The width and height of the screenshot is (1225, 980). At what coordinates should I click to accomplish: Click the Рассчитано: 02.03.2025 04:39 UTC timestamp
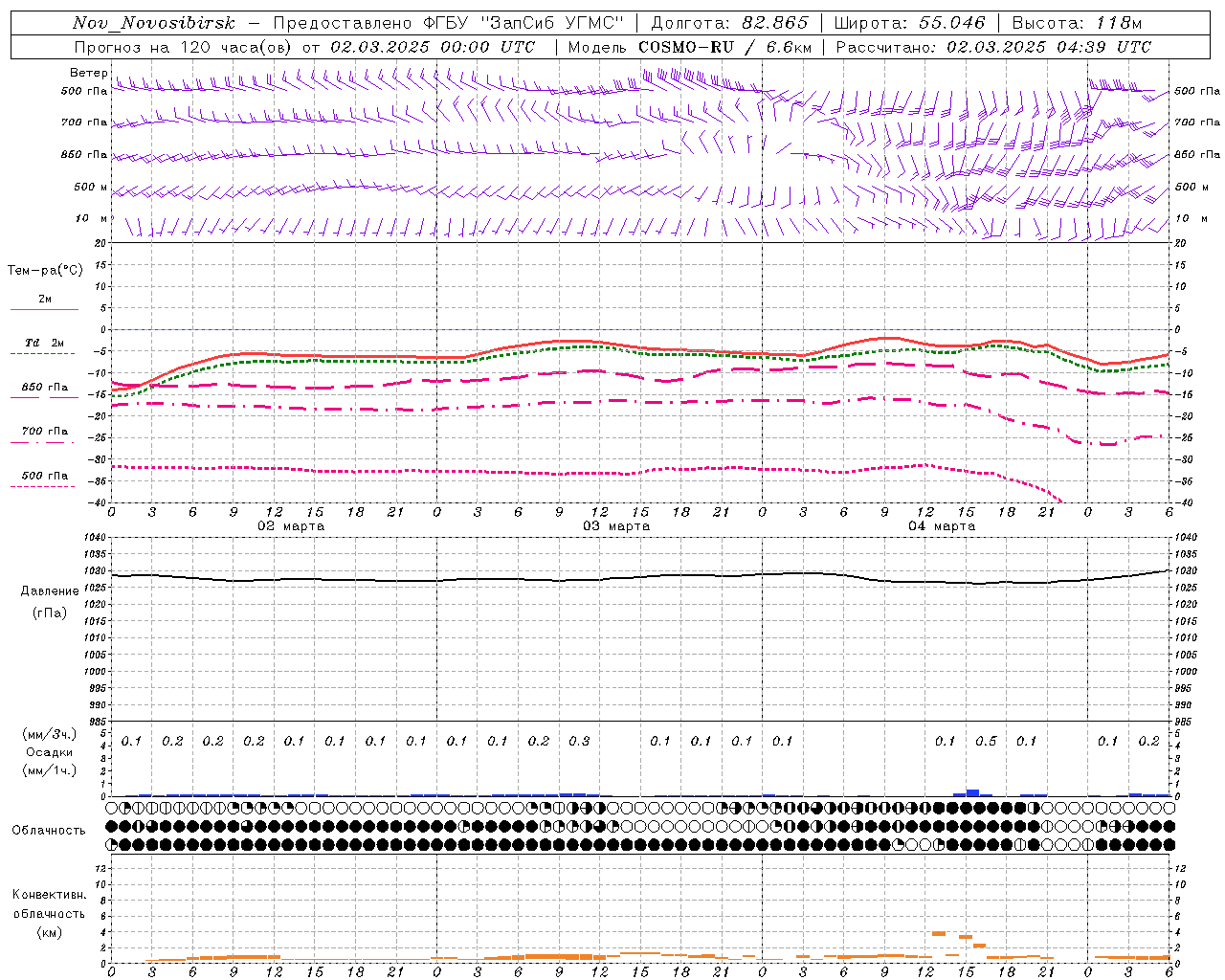point(993,47)
